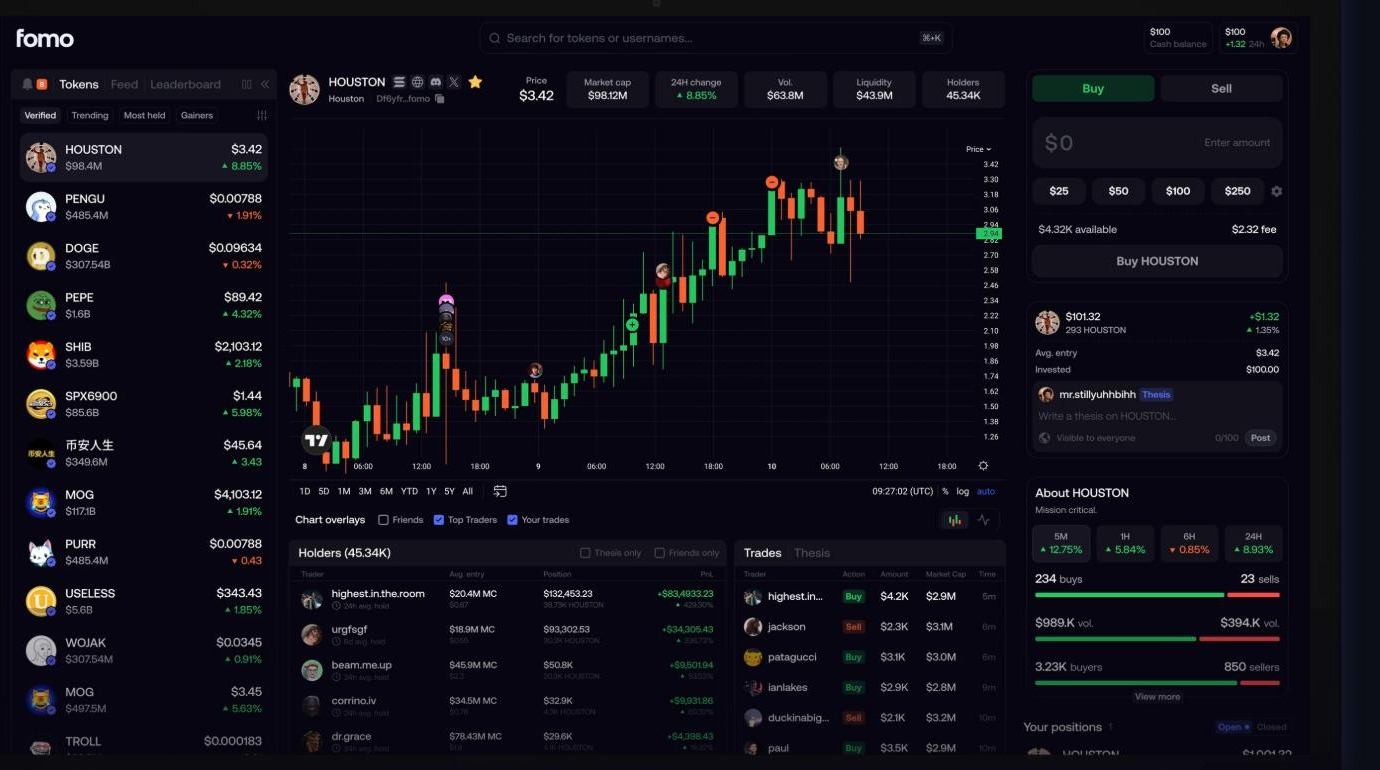Collapse the token sidebar with double chevron
Screen dimensions: 1380x770
click(265, 84)
